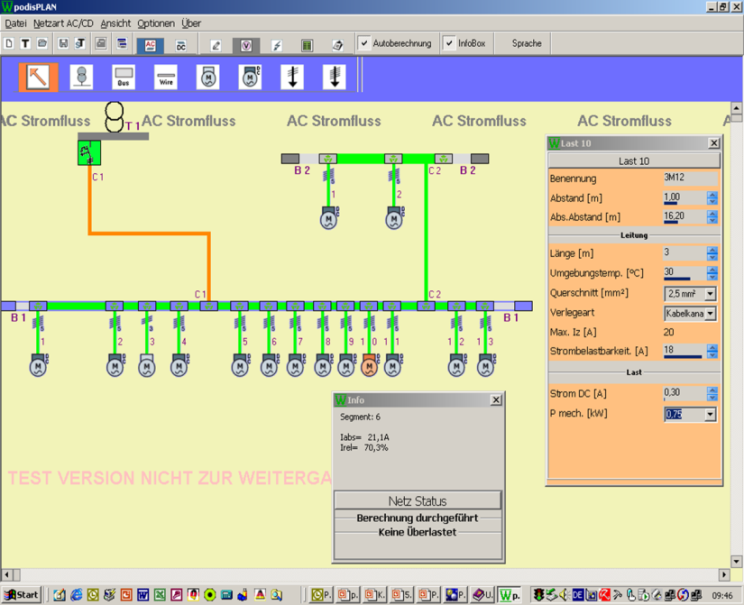Click the Strom DC value field
The height and width of the screenshot is (605, 744).
(684, 393)
